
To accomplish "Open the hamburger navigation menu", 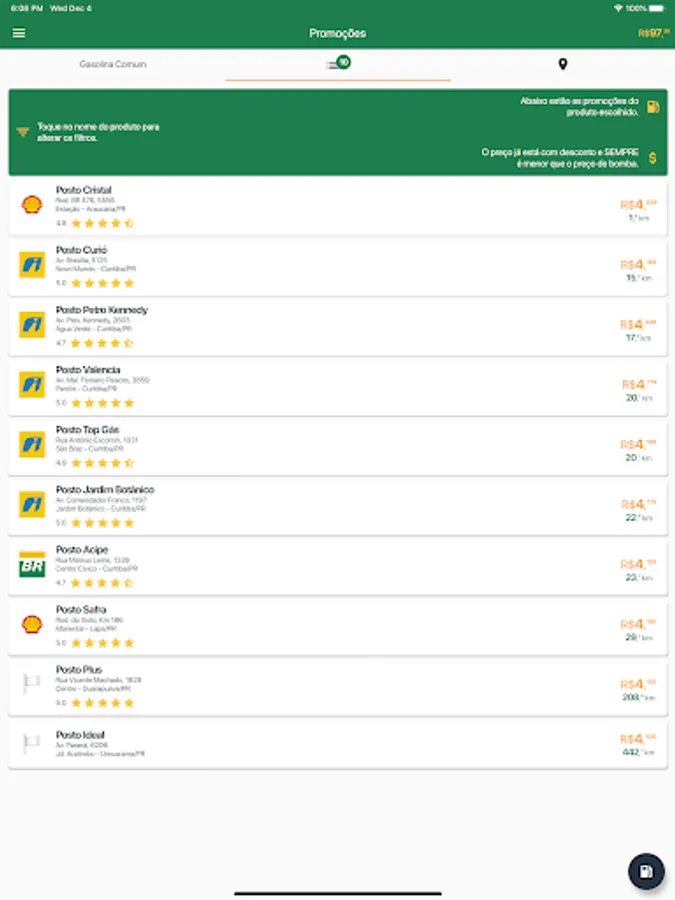I will [x=19, y=33].
